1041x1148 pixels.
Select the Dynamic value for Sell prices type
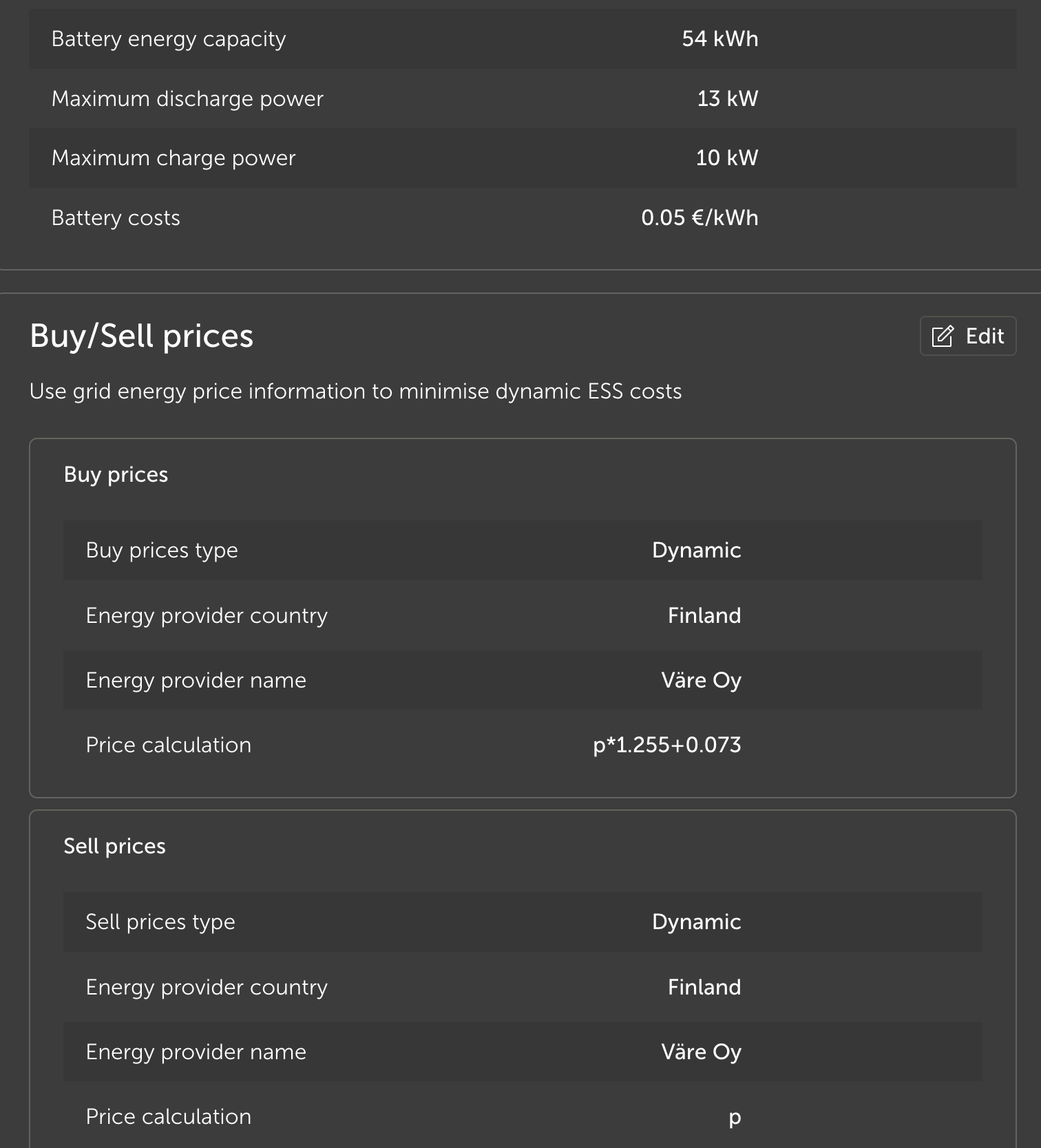(x=696, y=922)
